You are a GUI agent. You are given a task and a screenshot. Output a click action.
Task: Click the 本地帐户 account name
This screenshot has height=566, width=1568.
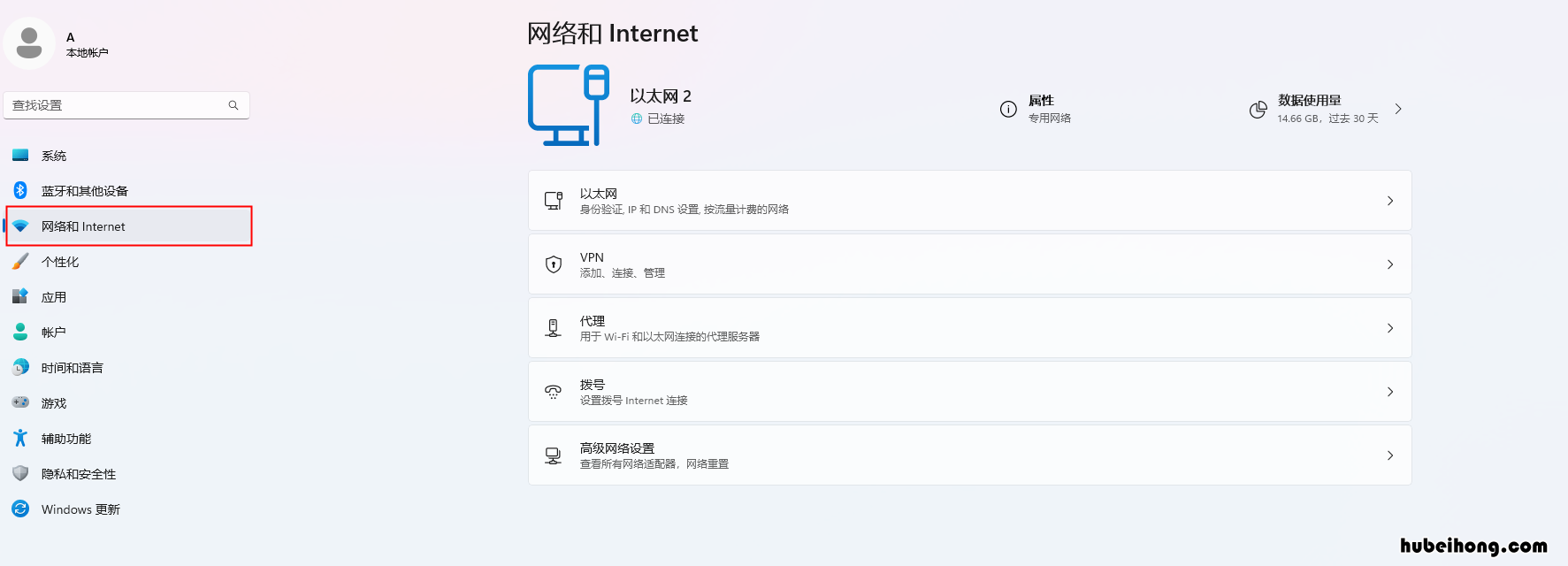pyautogui.click(x=88, y=53)
